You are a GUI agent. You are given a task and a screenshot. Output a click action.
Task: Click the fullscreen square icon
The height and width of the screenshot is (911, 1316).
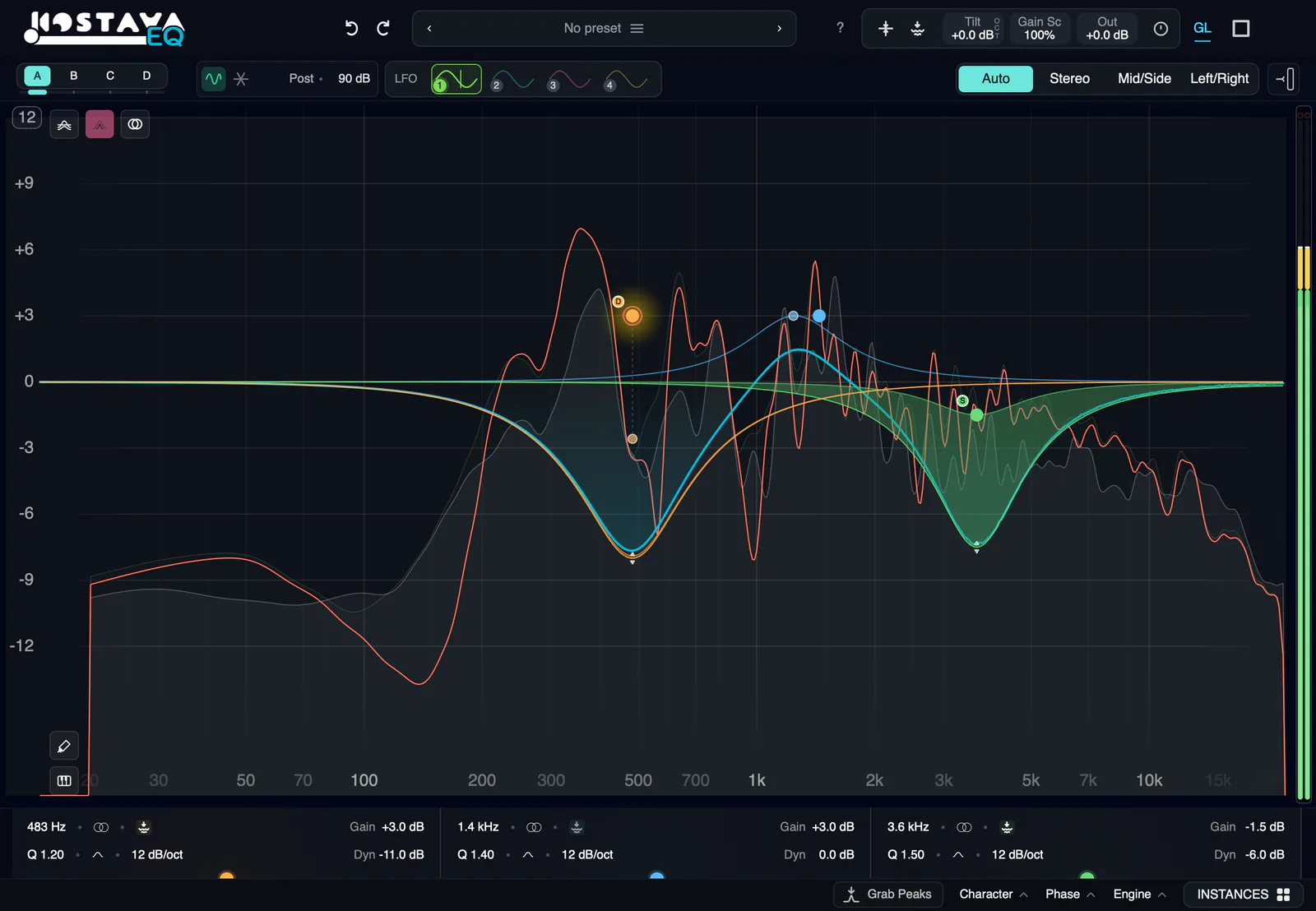point(1241,29)
